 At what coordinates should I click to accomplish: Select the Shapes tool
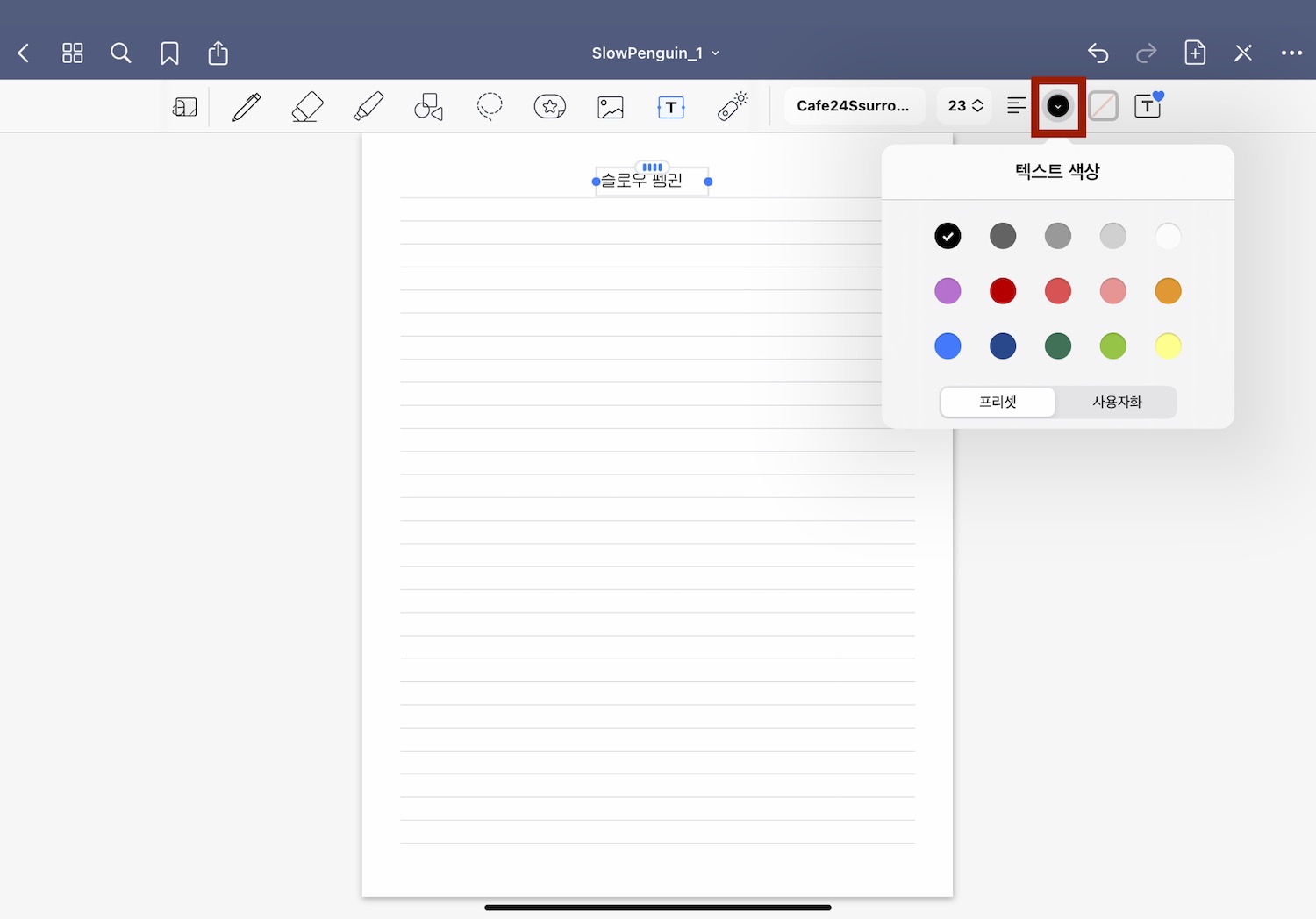[429, 107]
